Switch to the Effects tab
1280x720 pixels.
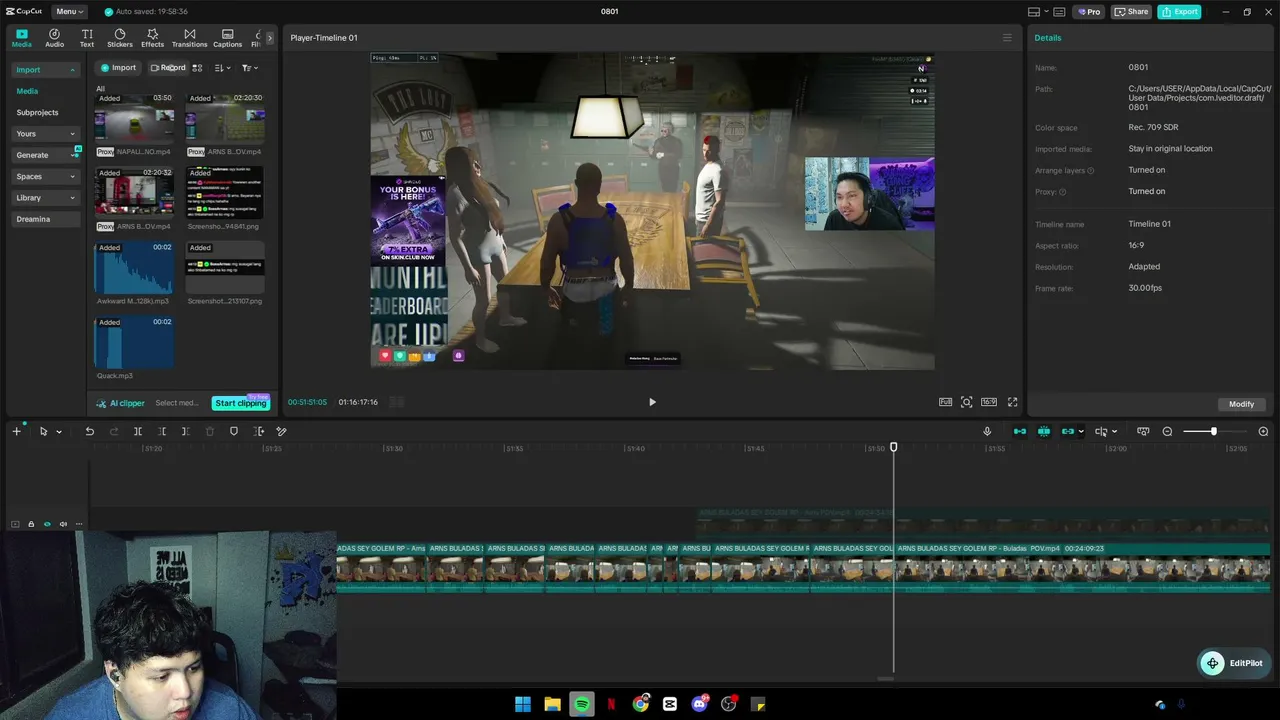[152, 38]
